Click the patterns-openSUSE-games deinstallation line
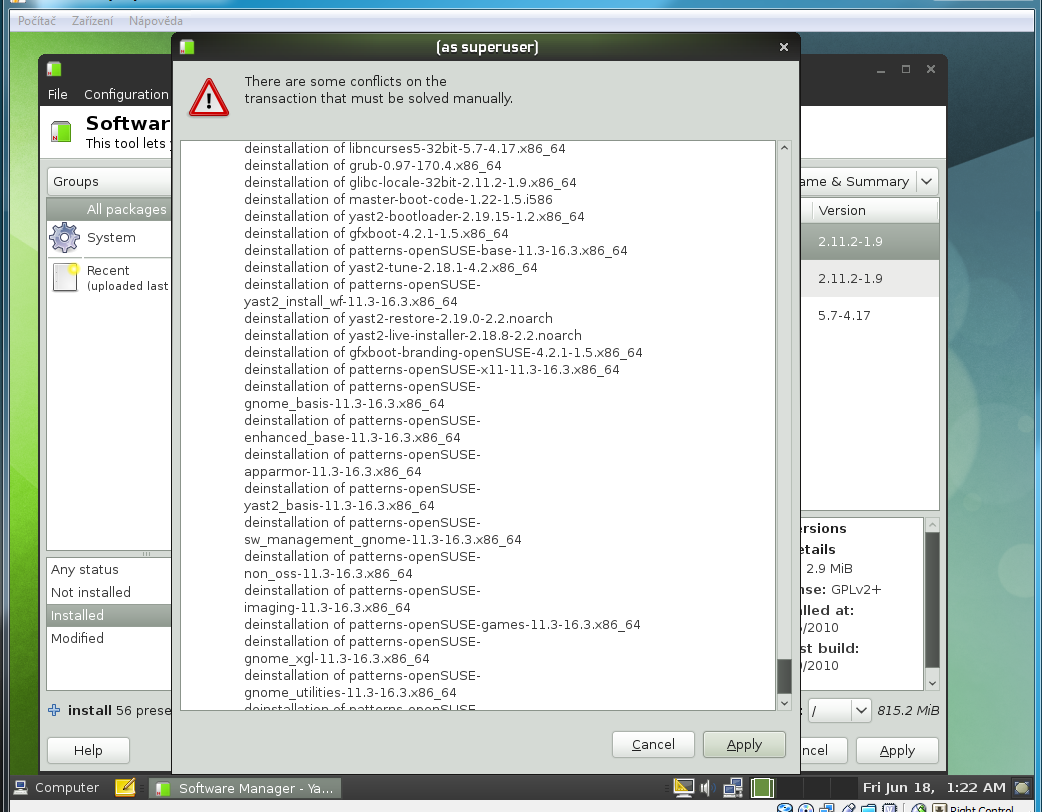This screenshot has width=1042, height=812. point(442,625)
